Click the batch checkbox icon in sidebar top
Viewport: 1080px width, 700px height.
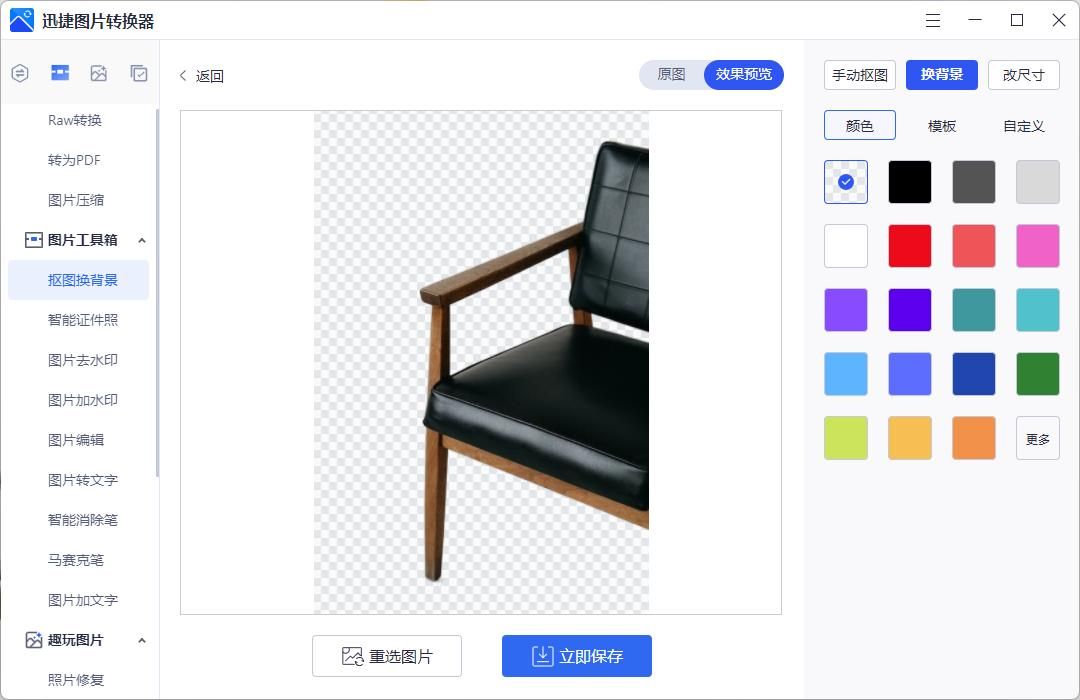(138, 73)
